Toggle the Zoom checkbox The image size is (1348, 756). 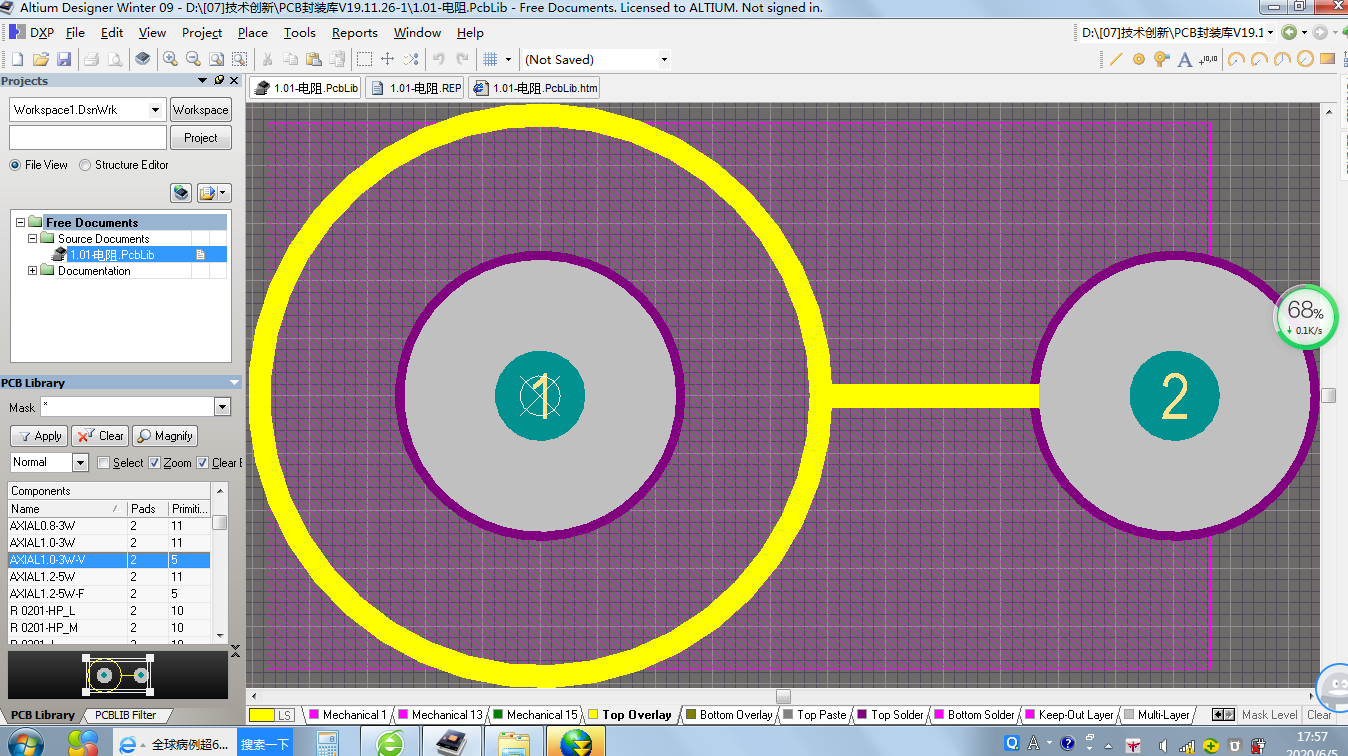click(x=154, y=463)
